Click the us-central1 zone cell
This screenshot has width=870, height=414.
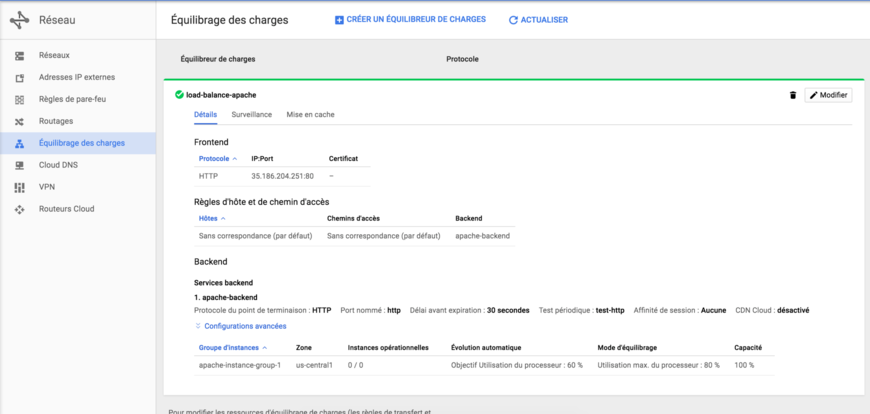pyautogui.click(x=314, y=365)
